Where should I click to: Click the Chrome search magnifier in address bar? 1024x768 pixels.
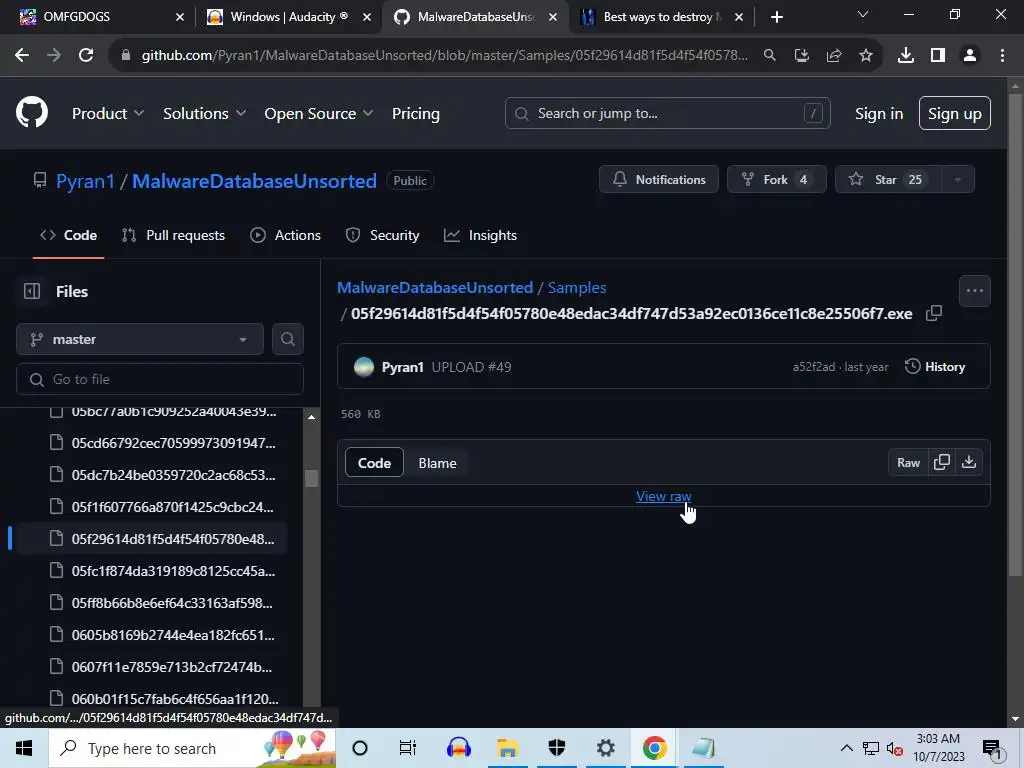pos(770,56)
